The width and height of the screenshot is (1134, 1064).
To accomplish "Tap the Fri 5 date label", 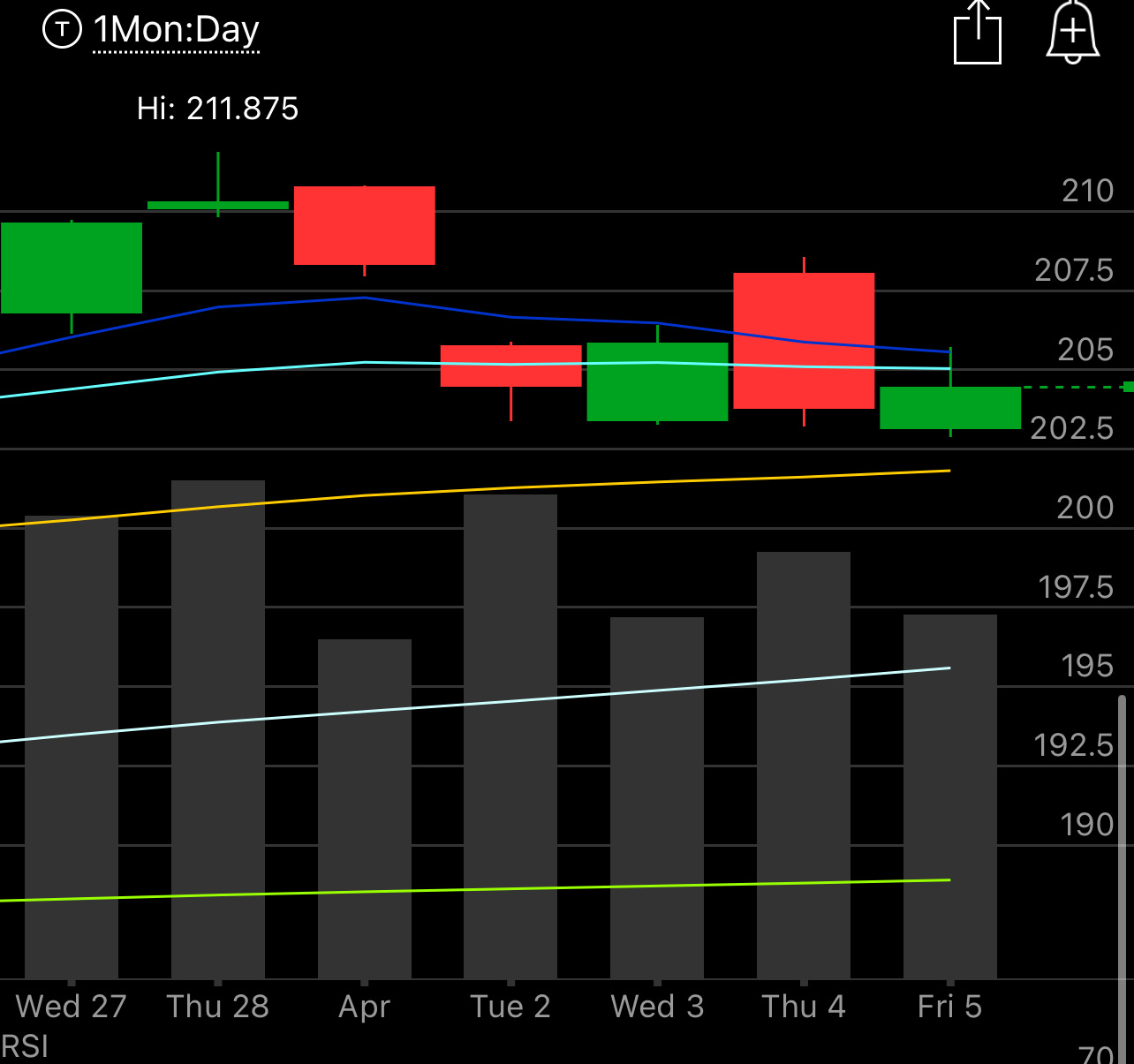I will 950,1007.
